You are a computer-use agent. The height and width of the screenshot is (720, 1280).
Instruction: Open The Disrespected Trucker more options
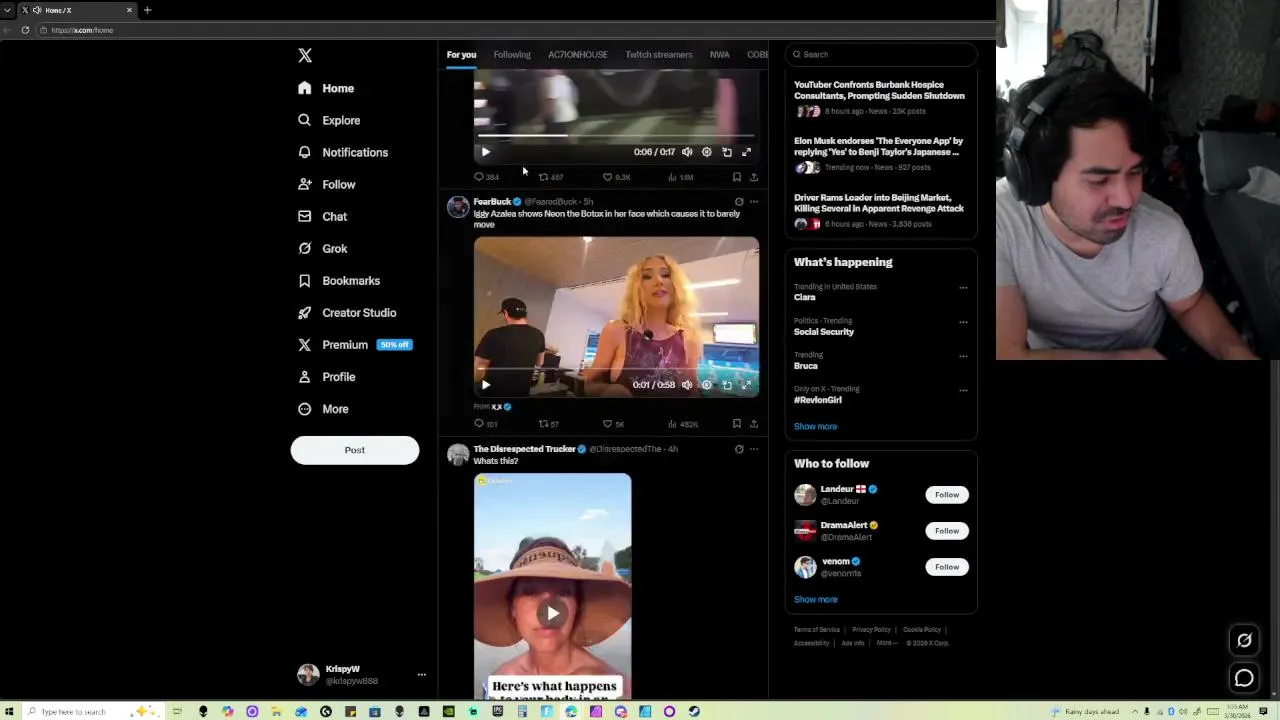754,449
